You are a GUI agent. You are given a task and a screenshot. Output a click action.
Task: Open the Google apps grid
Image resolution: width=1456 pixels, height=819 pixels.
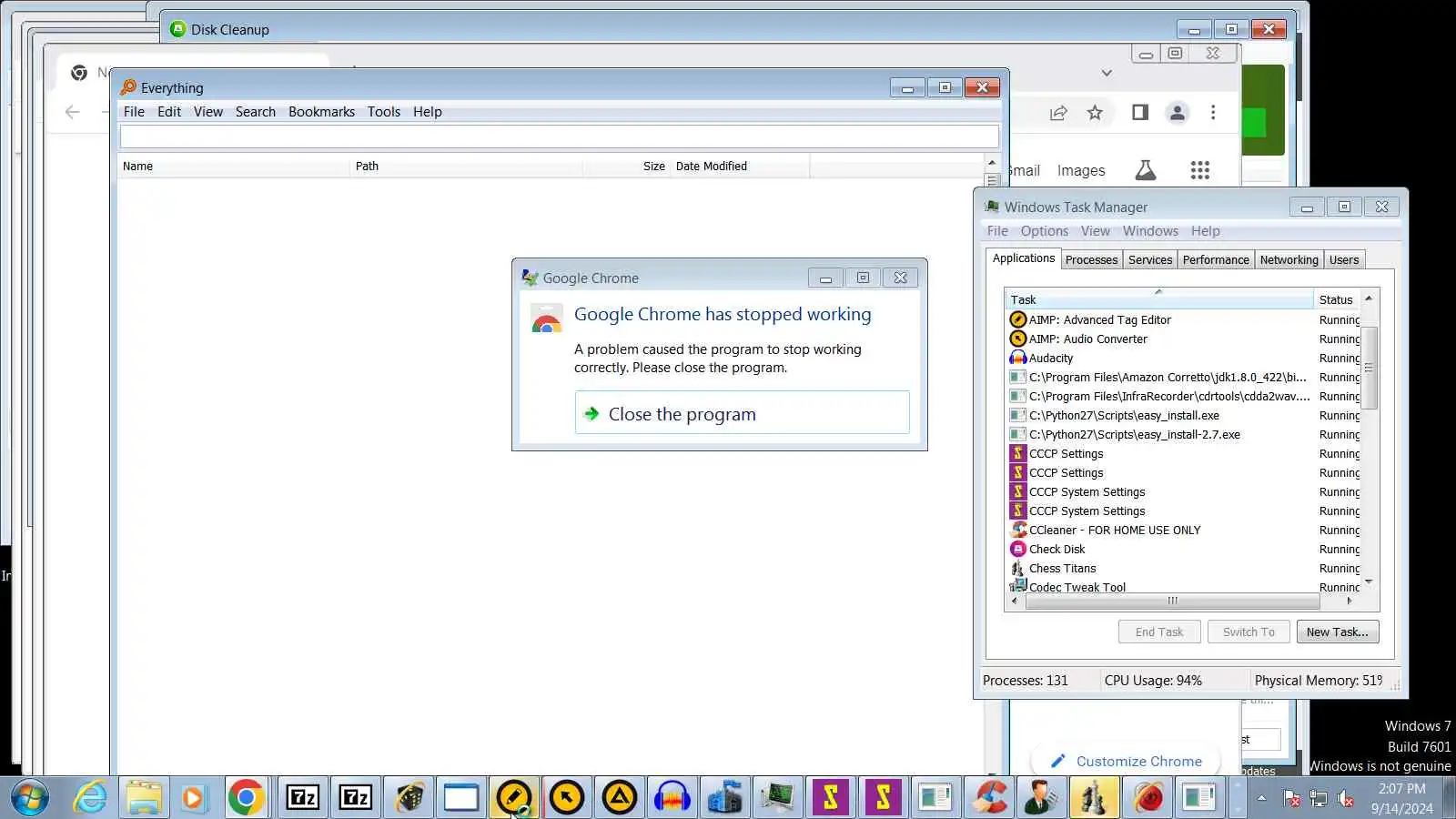[1200, 170]
